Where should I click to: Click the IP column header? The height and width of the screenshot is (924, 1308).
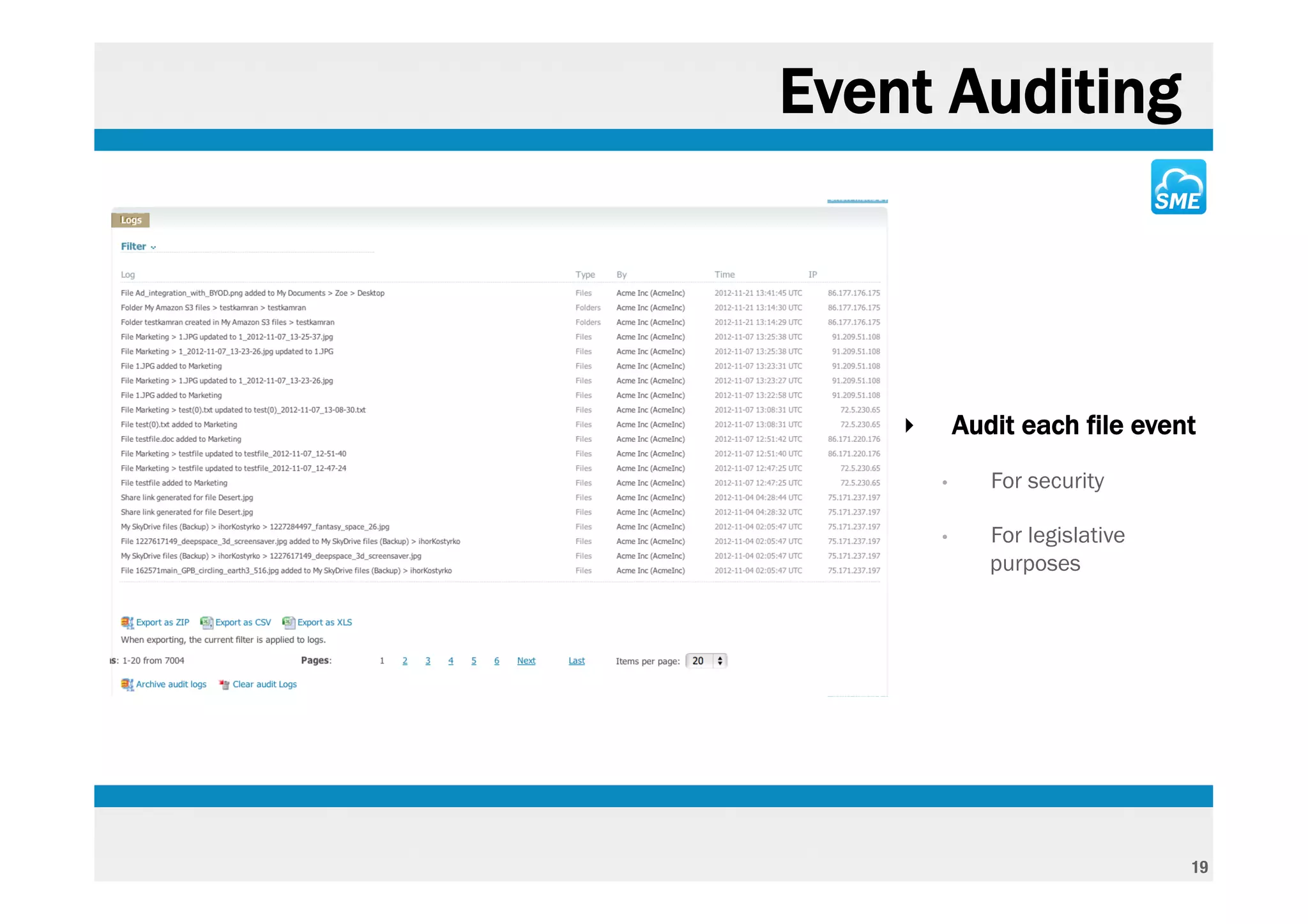[812, 275]
